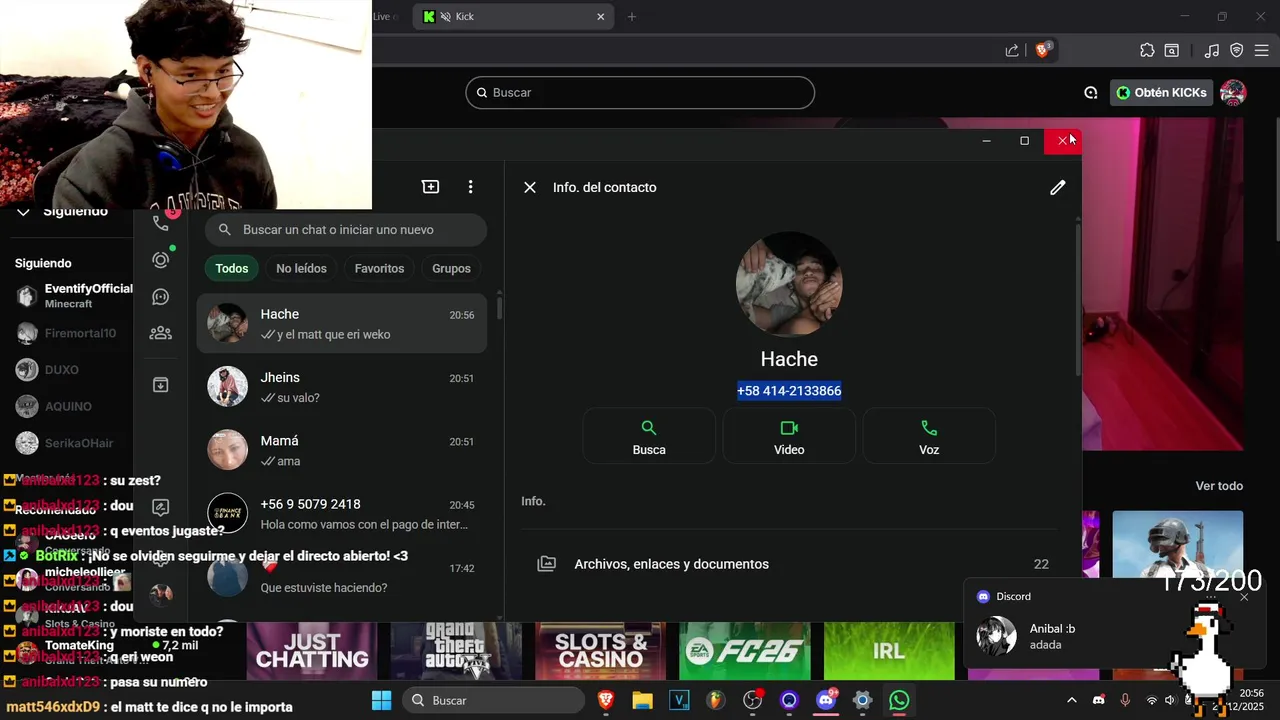Open Windows Start menu

382,700
